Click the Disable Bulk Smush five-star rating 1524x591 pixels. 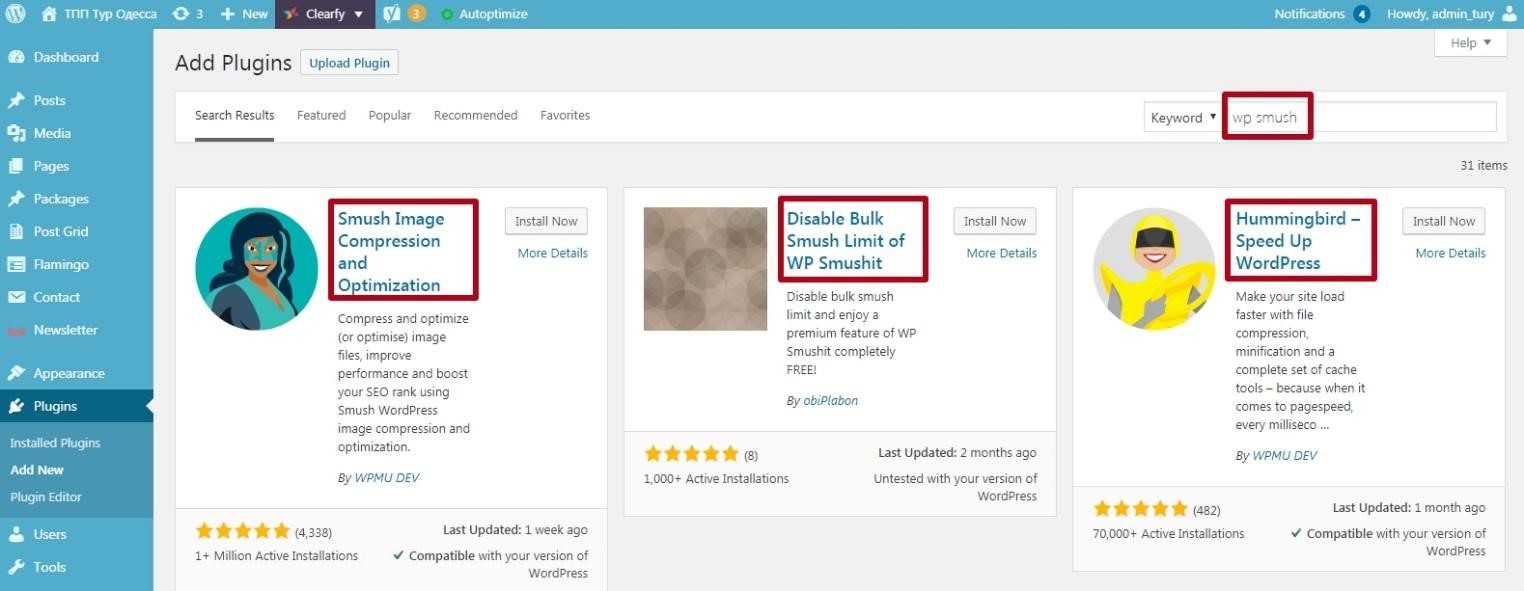(692, 453)
